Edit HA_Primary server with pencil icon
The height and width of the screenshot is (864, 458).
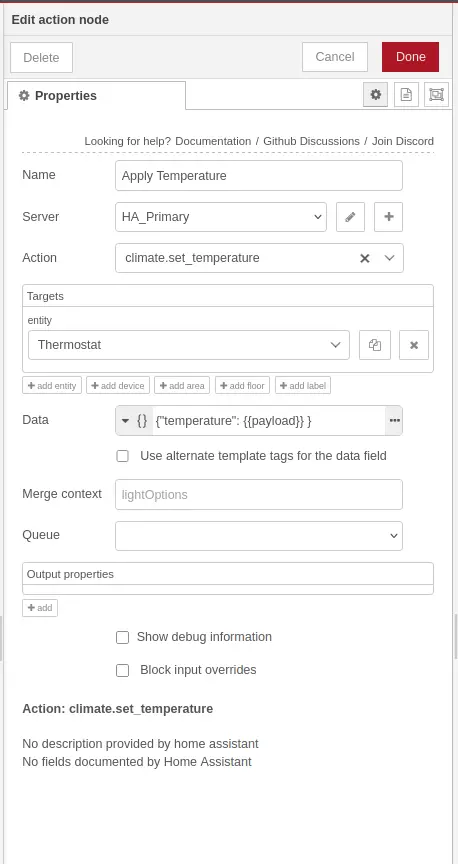[351, 217]
